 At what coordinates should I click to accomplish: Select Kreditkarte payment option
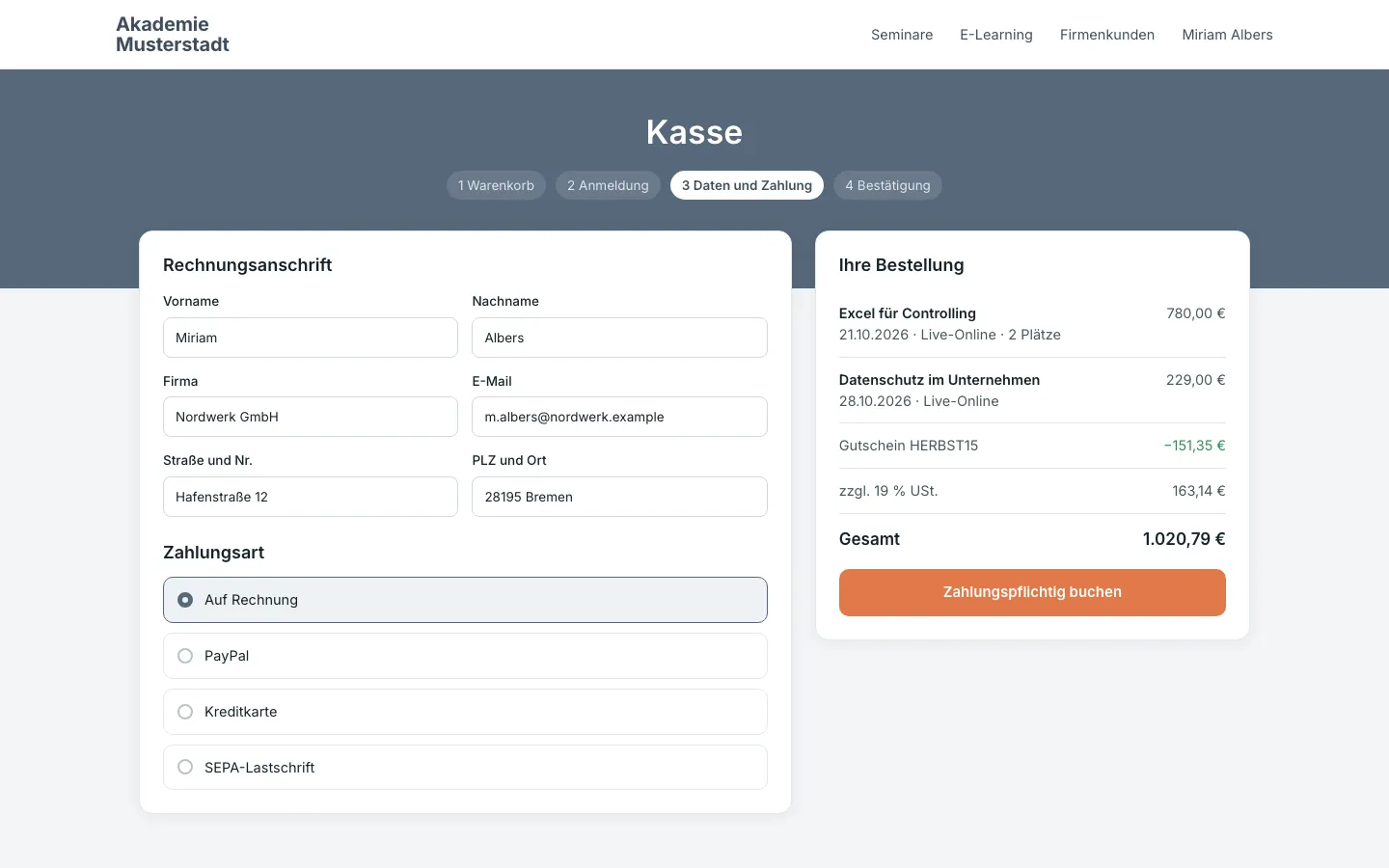point(465,712)
